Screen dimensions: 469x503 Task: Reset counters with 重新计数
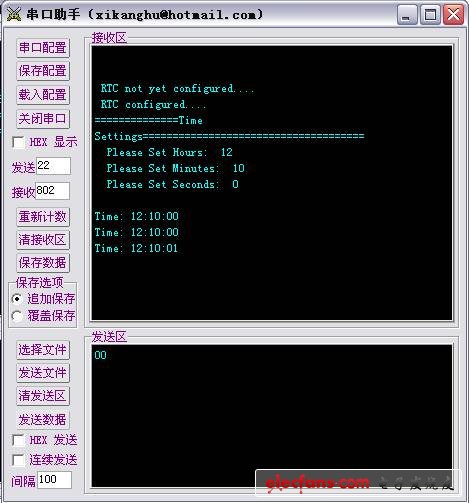[43, 217]
